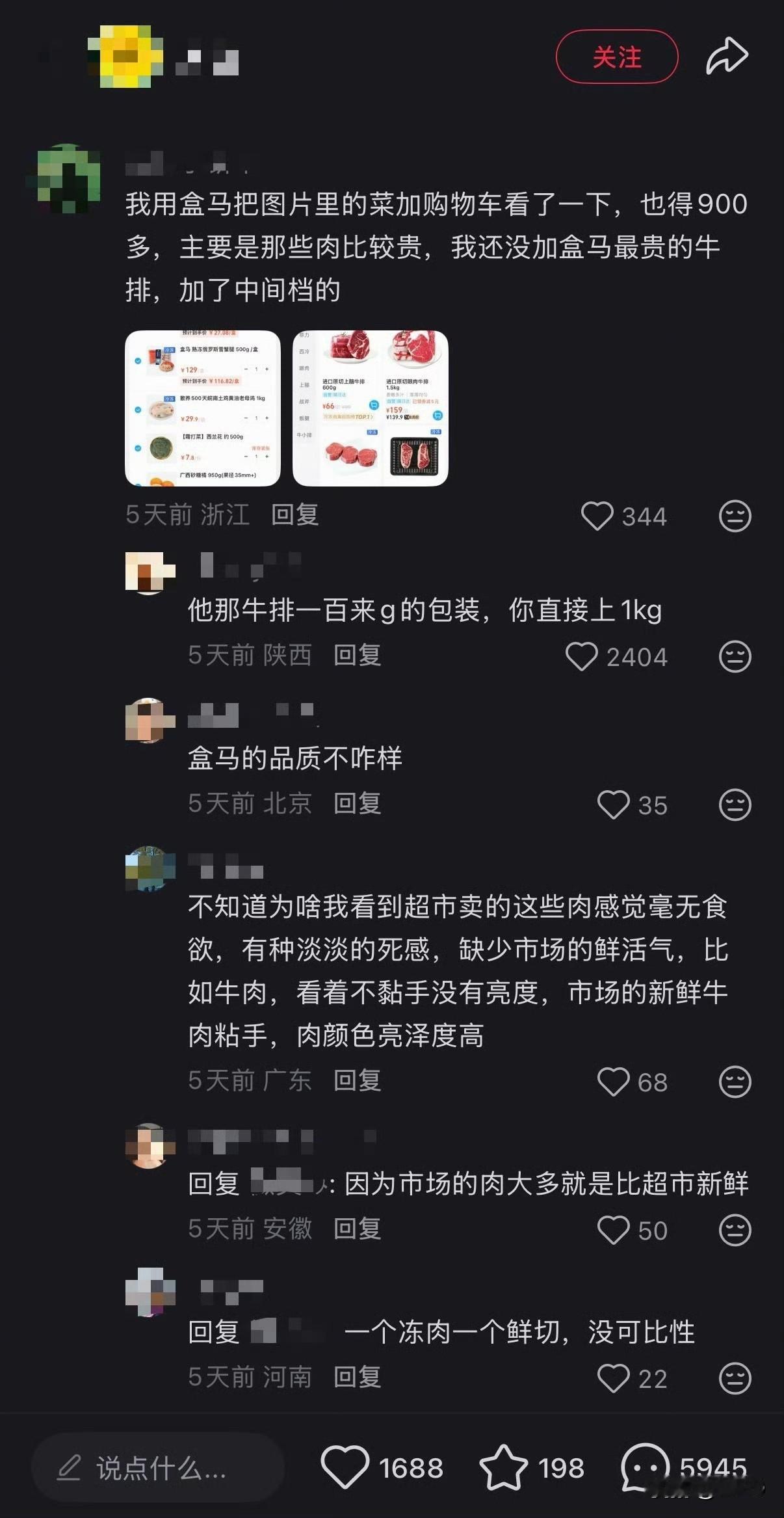Screen dimensions: 784x1518
Task: Open the shopping cart screenshot thumbnail
Action: (203, 408)
